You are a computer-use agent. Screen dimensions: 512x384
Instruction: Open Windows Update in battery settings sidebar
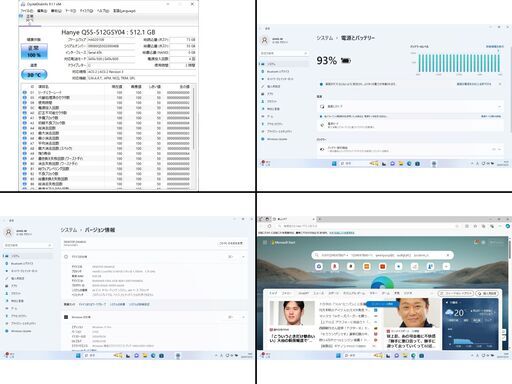pos(274,139)
